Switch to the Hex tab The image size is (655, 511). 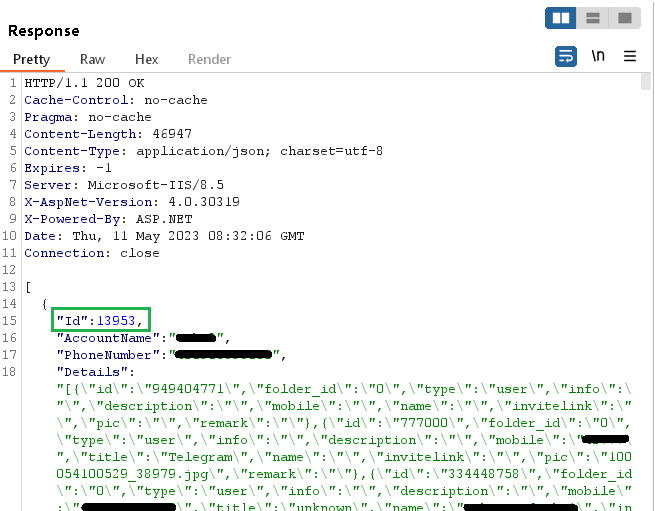click(x=147, y=59)
